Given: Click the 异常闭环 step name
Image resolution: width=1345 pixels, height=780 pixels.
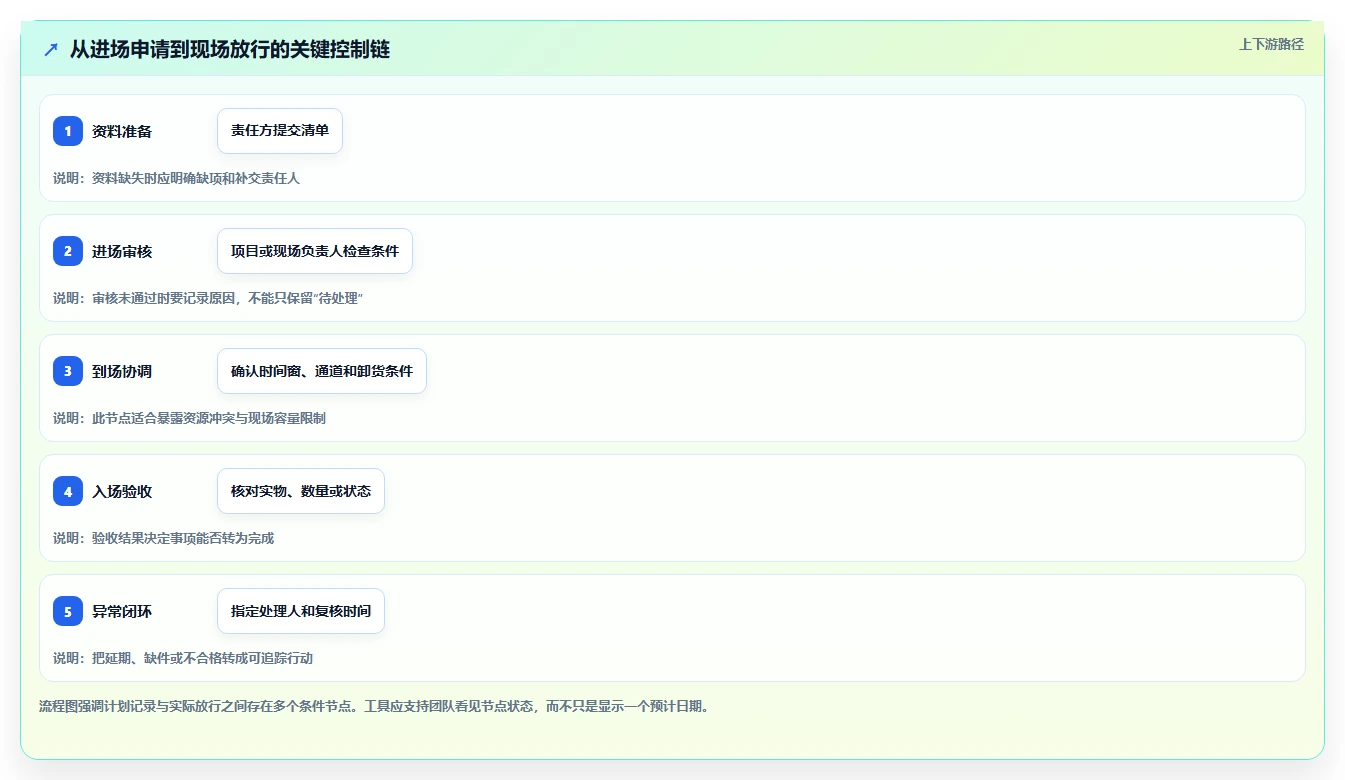Looking at the screenshot, I should (x=122, y=611).
